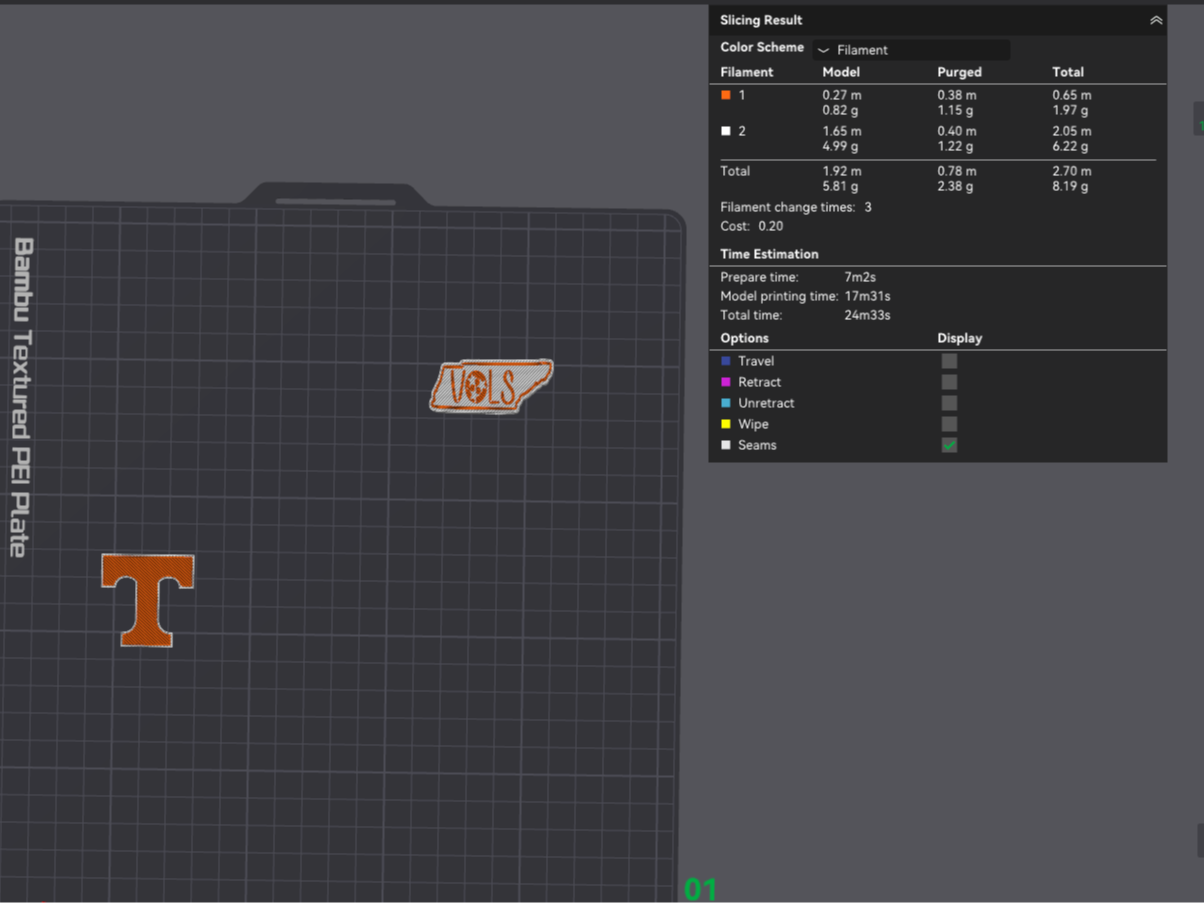This screenshot has height=903, width=1204.
Task: Click the blue Travel legend color square
Action: (x=726, y=361)
